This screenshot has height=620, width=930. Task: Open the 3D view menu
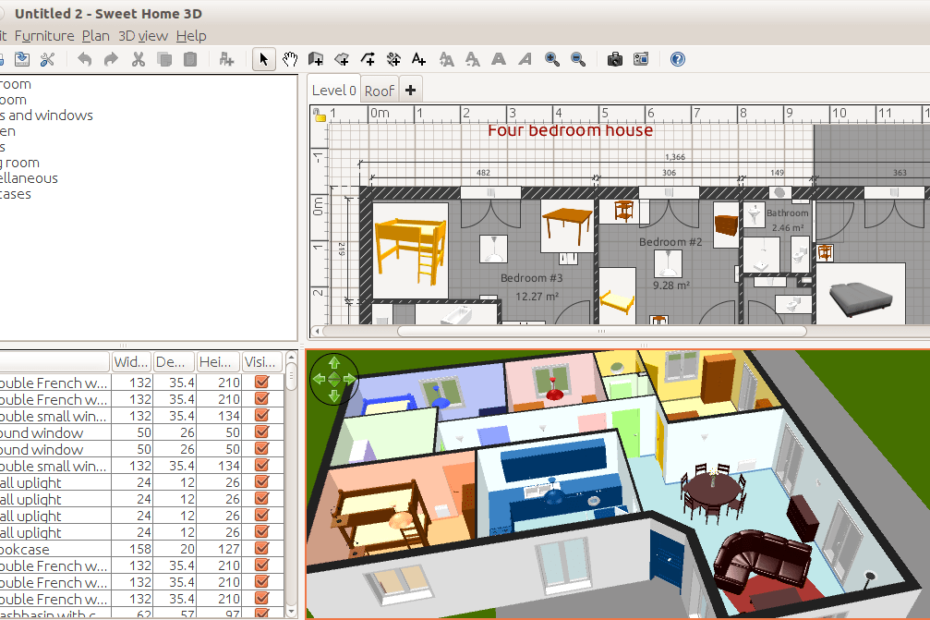point(143,36)
